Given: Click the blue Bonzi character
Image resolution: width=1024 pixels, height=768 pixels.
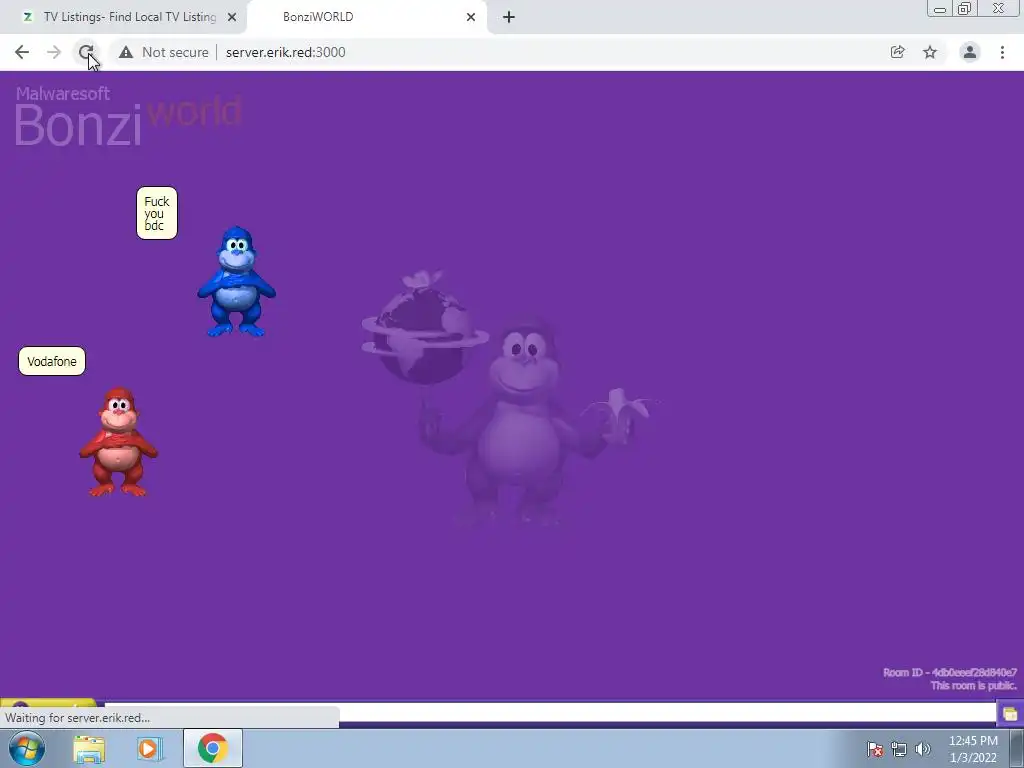Looking at the screenshot, I should [236, 281].
